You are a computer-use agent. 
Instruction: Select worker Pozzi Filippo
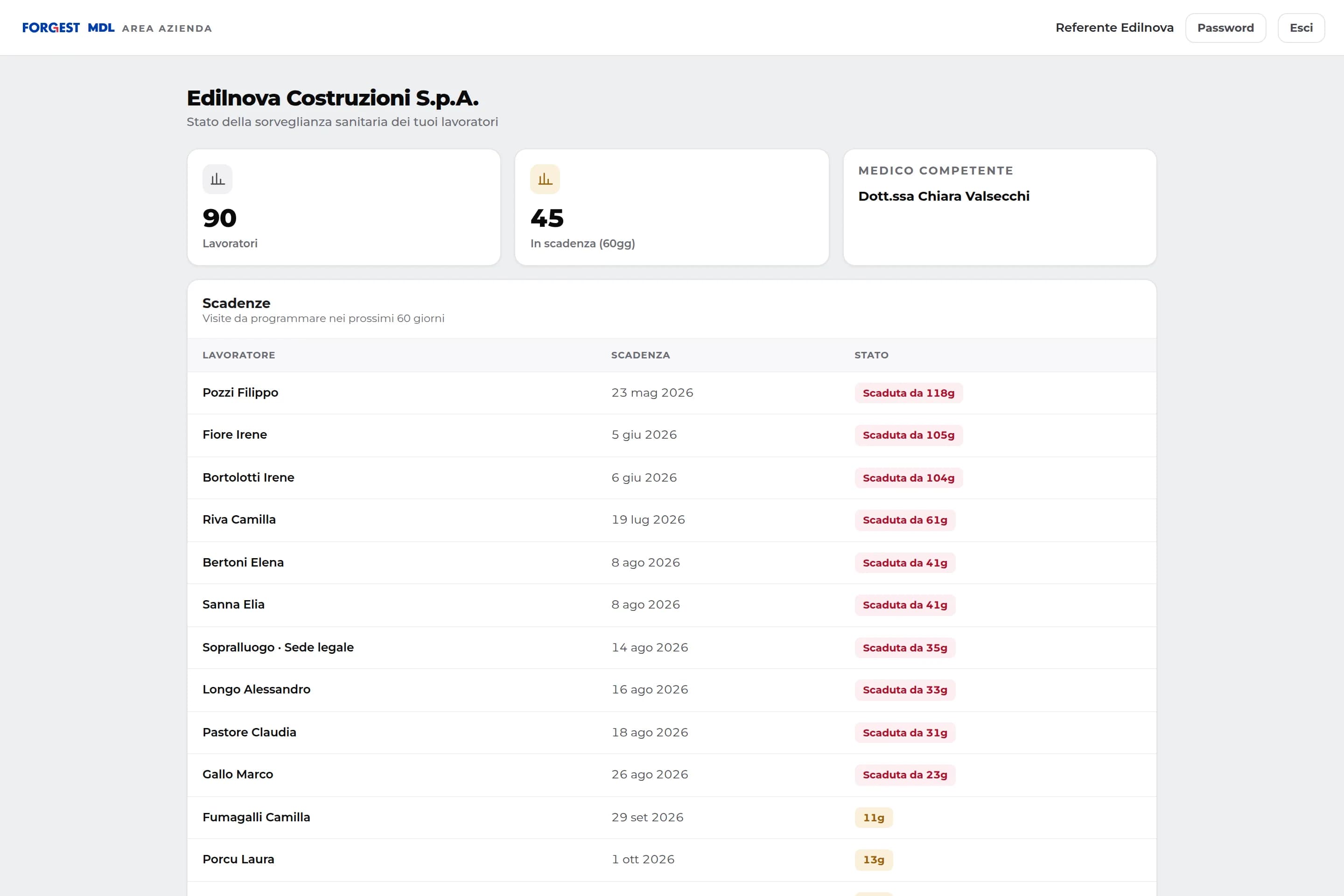click(241, 392)
